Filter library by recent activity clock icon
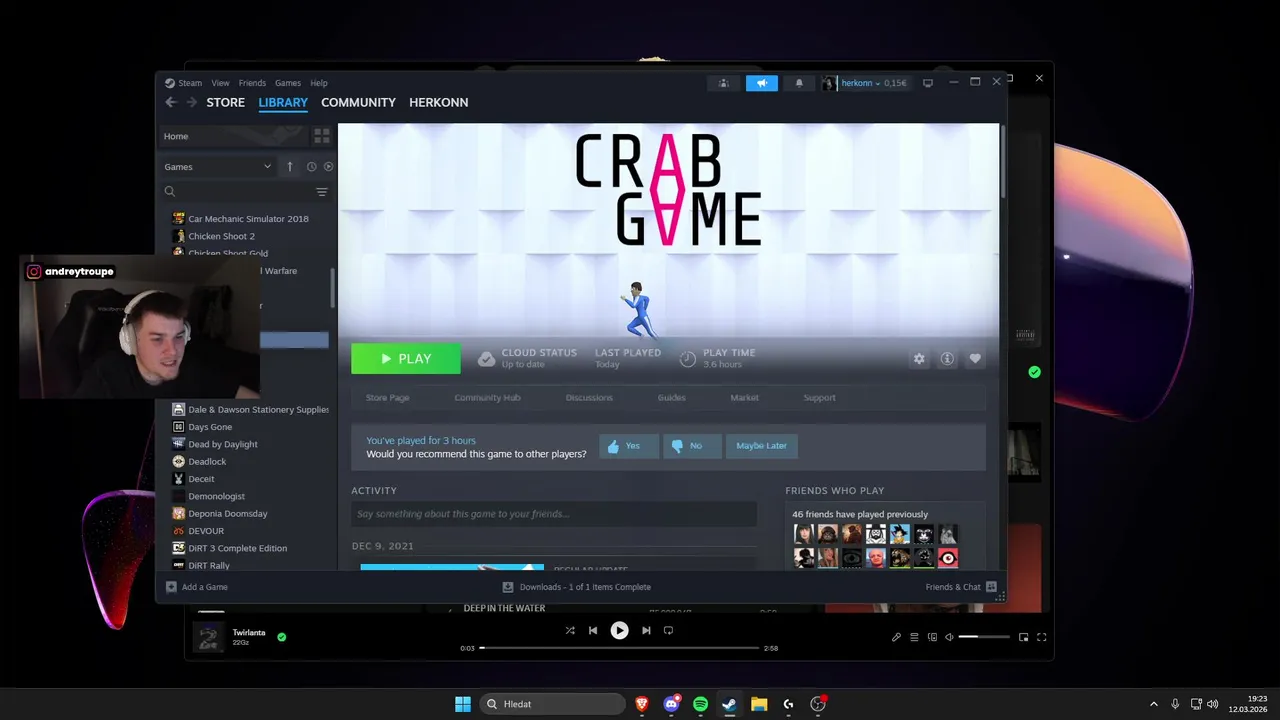1280x720 pixels. click(311, 167)
